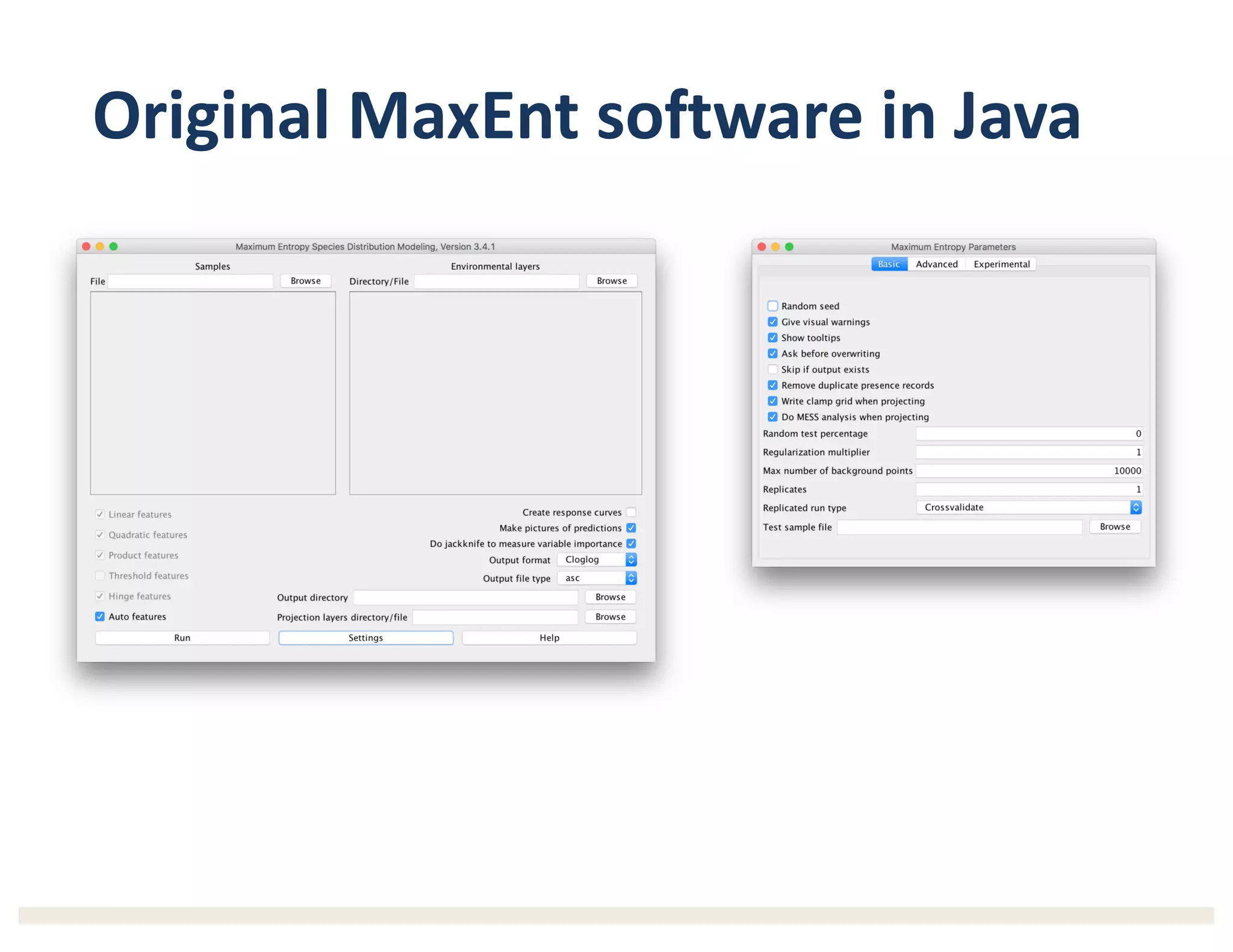Minimize the Maximum Entropy Parameters window
This screenshot has height=952, width=1233.
point(775,247)
